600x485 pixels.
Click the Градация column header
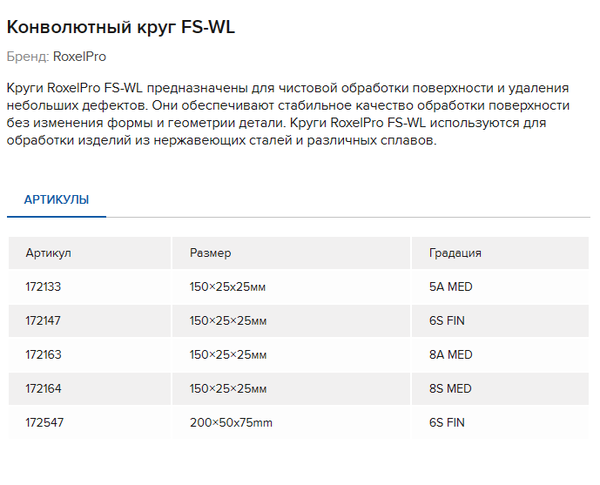[455, 253]
